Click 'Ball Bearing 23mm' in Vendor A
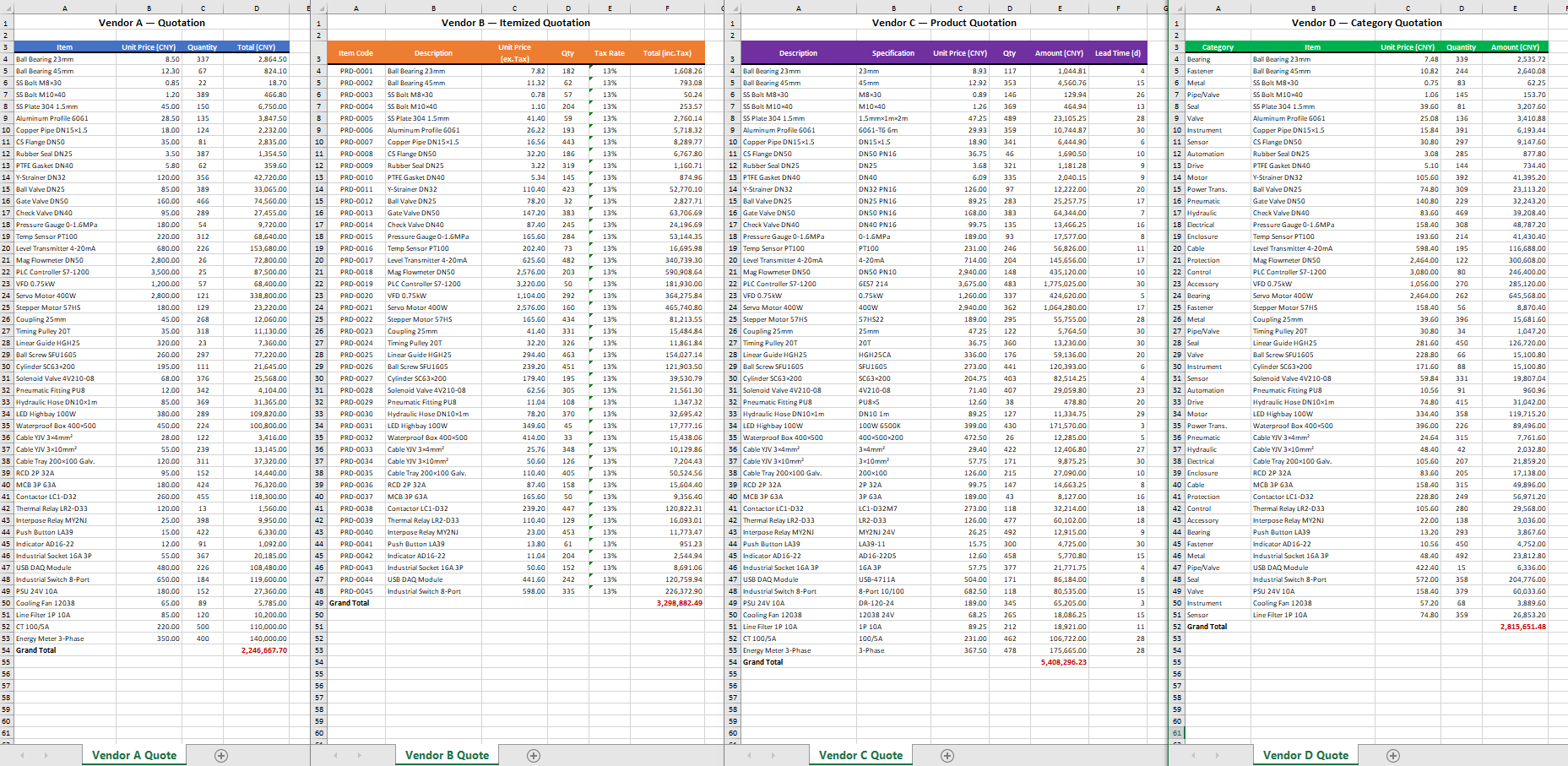 (65, 59)
